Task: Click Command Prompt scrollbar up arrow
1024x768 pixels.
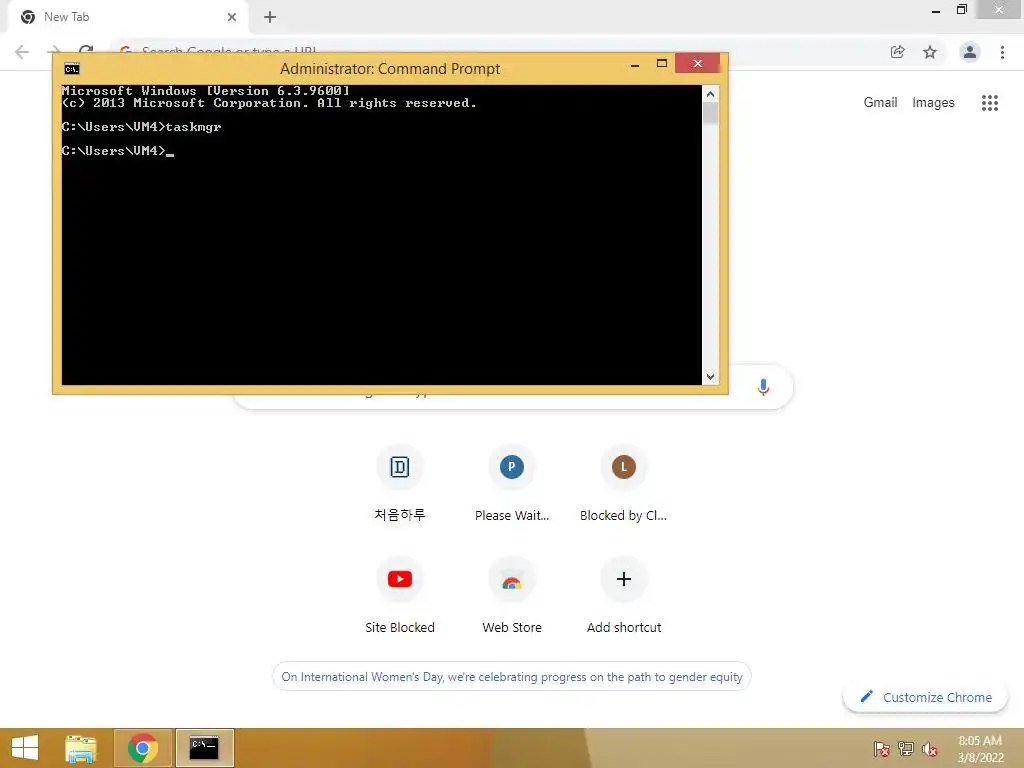Action: [711, 94]
